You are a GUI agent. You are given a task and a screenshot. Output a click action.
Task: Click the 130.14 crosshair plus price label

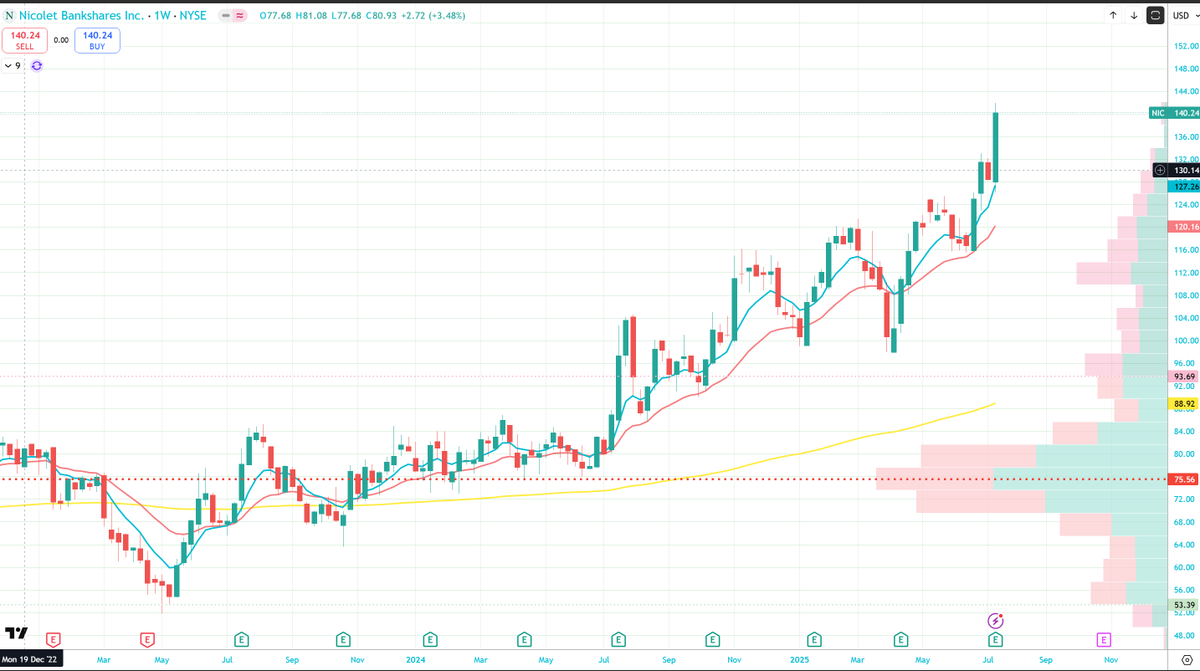click(1176, 170)
